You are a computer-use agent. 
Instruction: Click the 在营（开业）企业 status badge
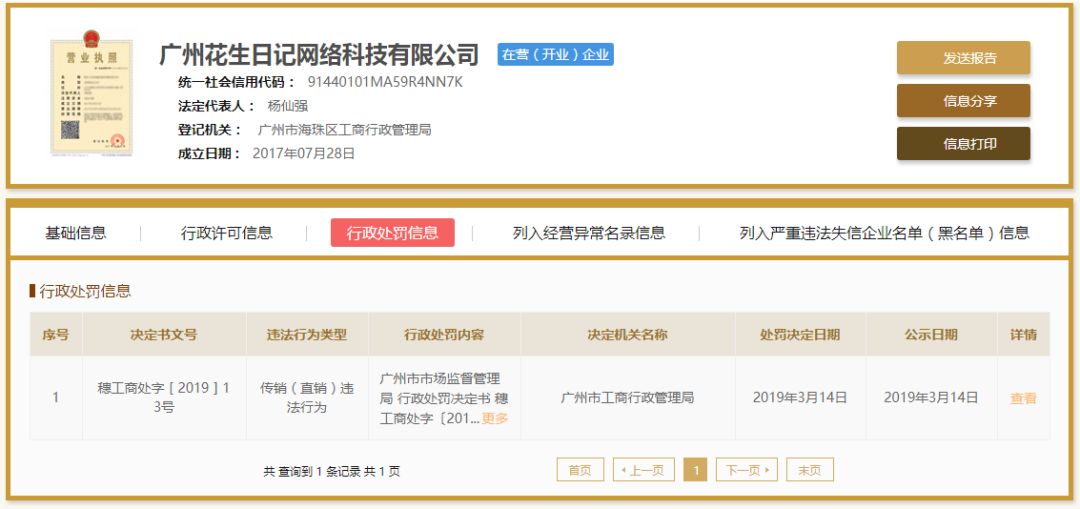(555, 55)
